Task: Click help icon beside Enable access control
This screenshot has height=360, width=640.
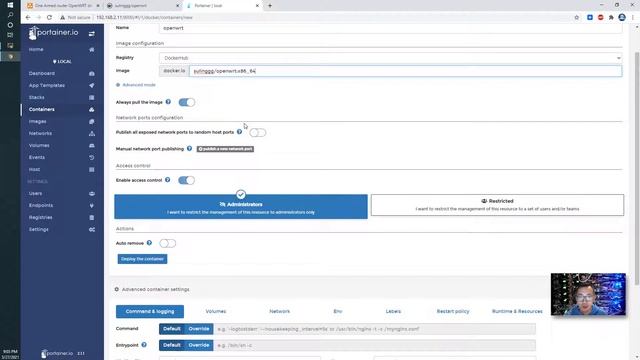Action: pyautogui.click(x=167, y=180)
